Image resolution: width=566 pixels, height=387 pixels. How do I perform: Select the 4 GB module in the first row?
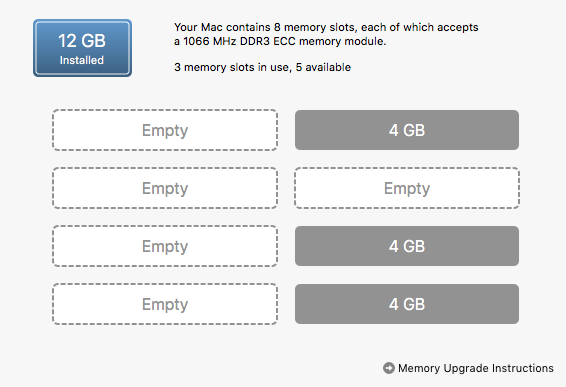(407, 130)
